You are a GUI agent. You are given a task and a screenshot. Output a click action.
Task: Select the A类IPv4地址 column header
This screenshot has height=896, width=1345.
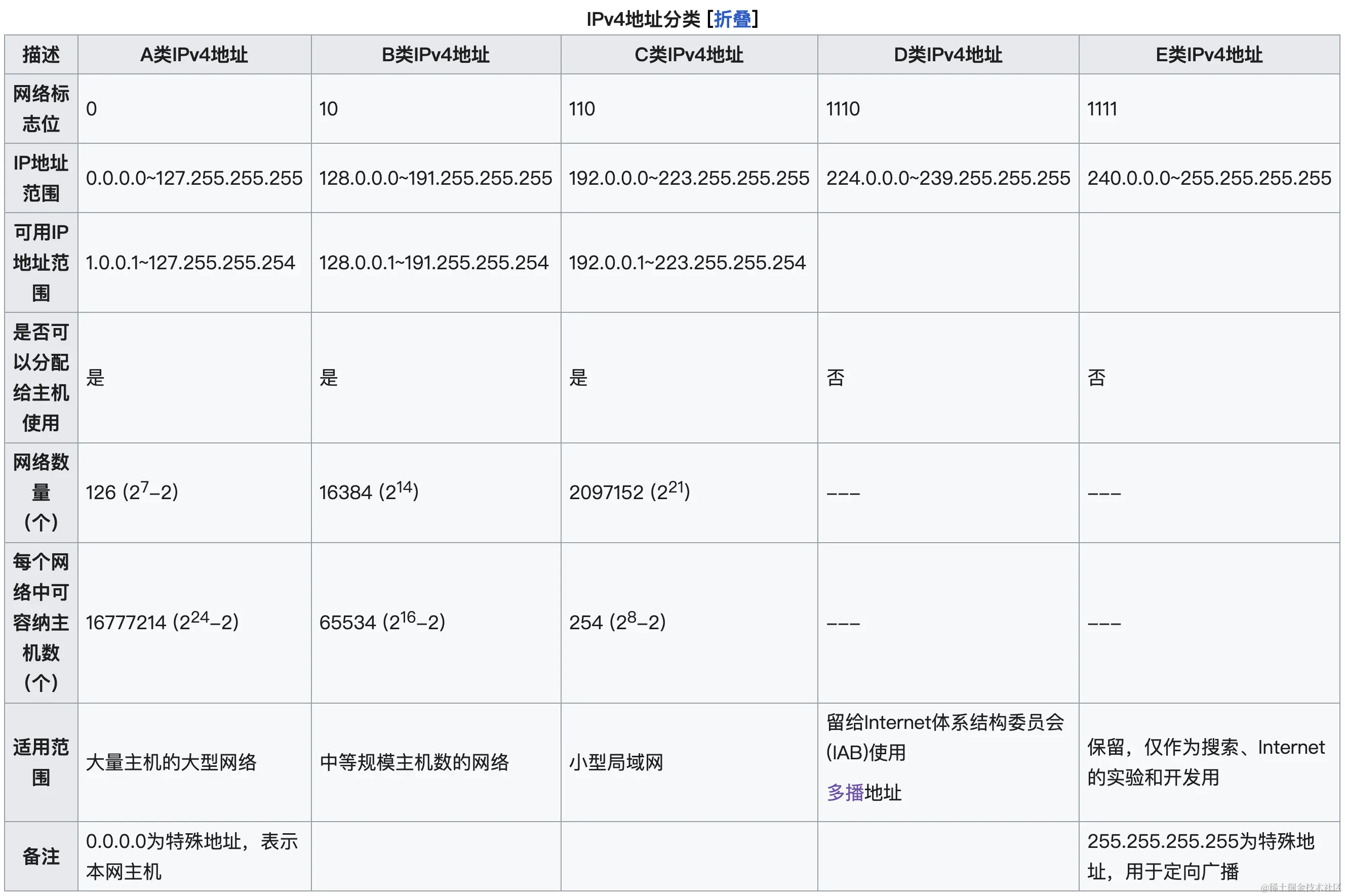pos(194,54)
